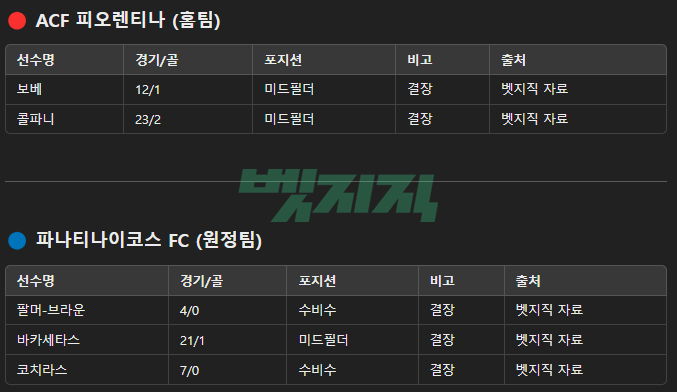Viewport: 677px width, 392px height.
Task: Click the red circle icon beside ACF 피오렌티나
Action: [x=17, y=21]
